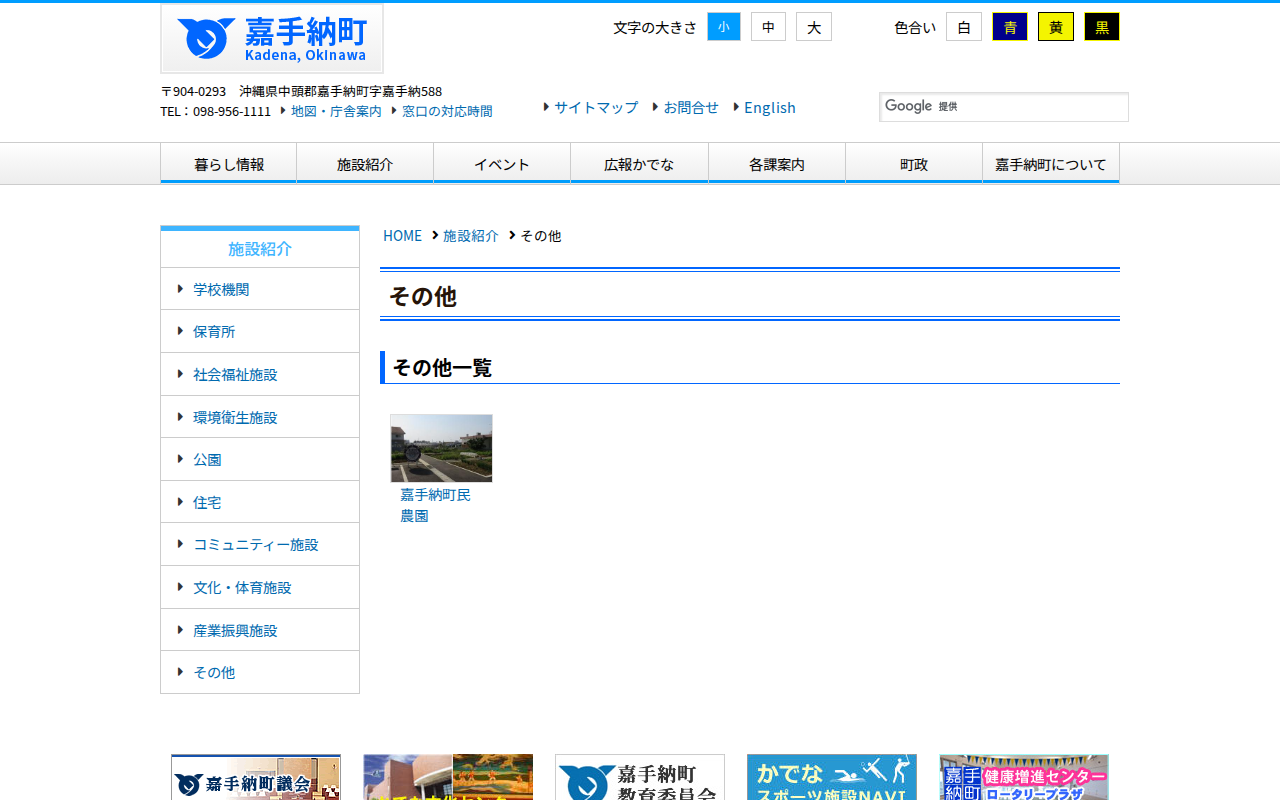Click the Kadena town logo
This screenshot has width=1280, height=800.
pos(271,39)
